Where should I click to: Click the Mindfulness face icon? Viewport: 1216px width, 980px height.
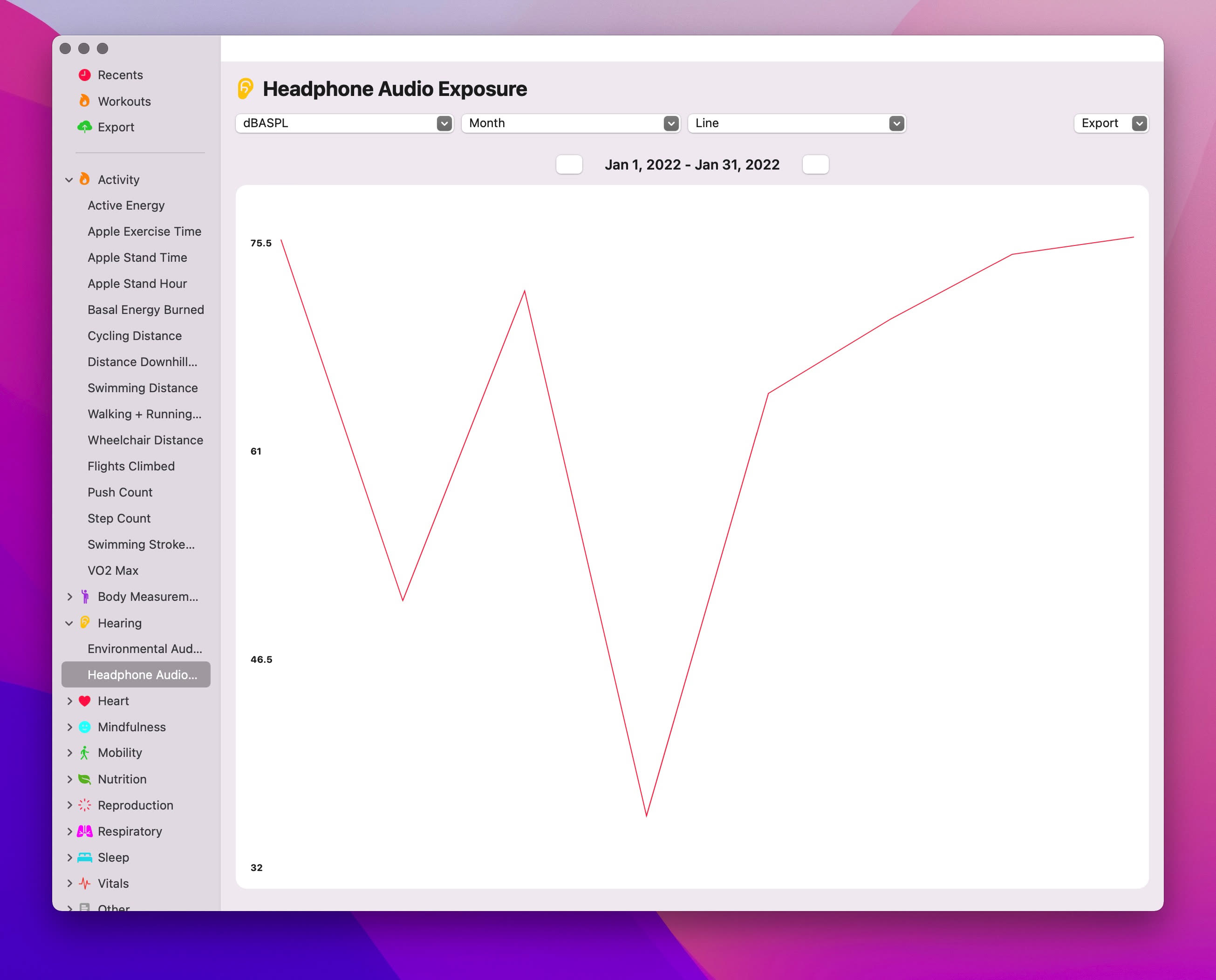(x=85, y=727)
